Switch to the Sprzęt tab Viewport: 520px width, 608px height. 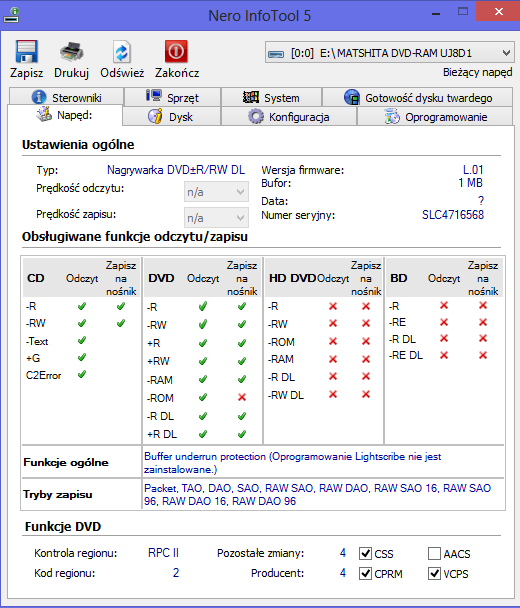pos(173,97)
